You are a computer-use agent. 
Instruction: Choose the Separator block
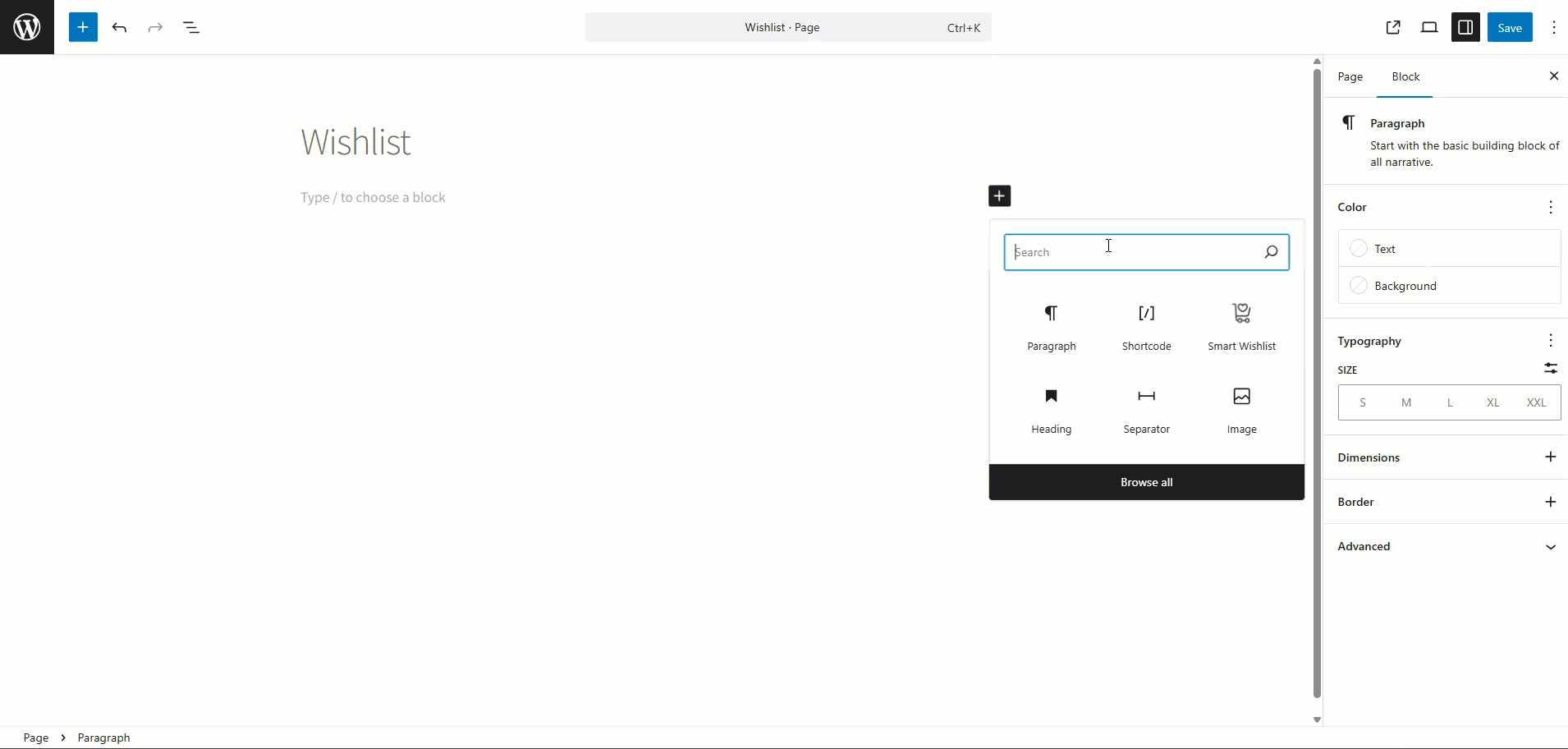tap(1146, 410)
